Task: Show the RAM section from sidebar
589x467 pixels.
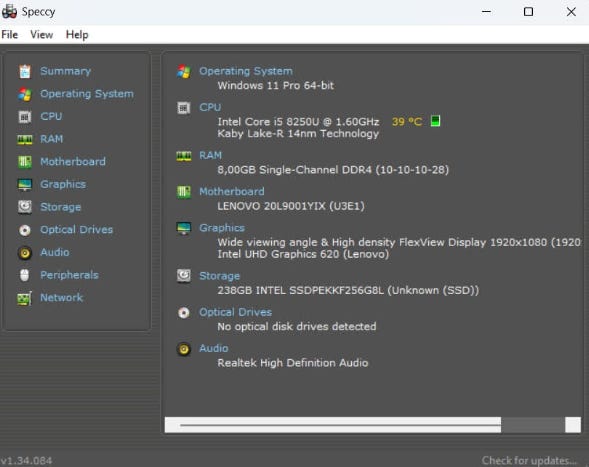Action: [x=51, y=139]
